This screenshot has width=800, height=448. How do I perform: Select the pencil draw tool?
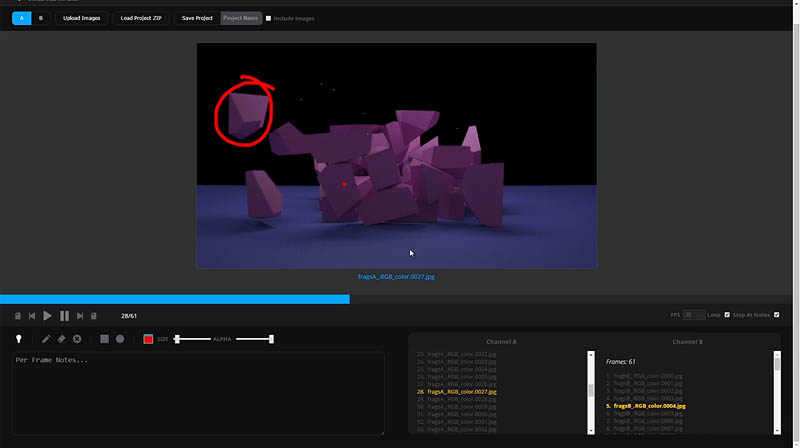point(46,339)
